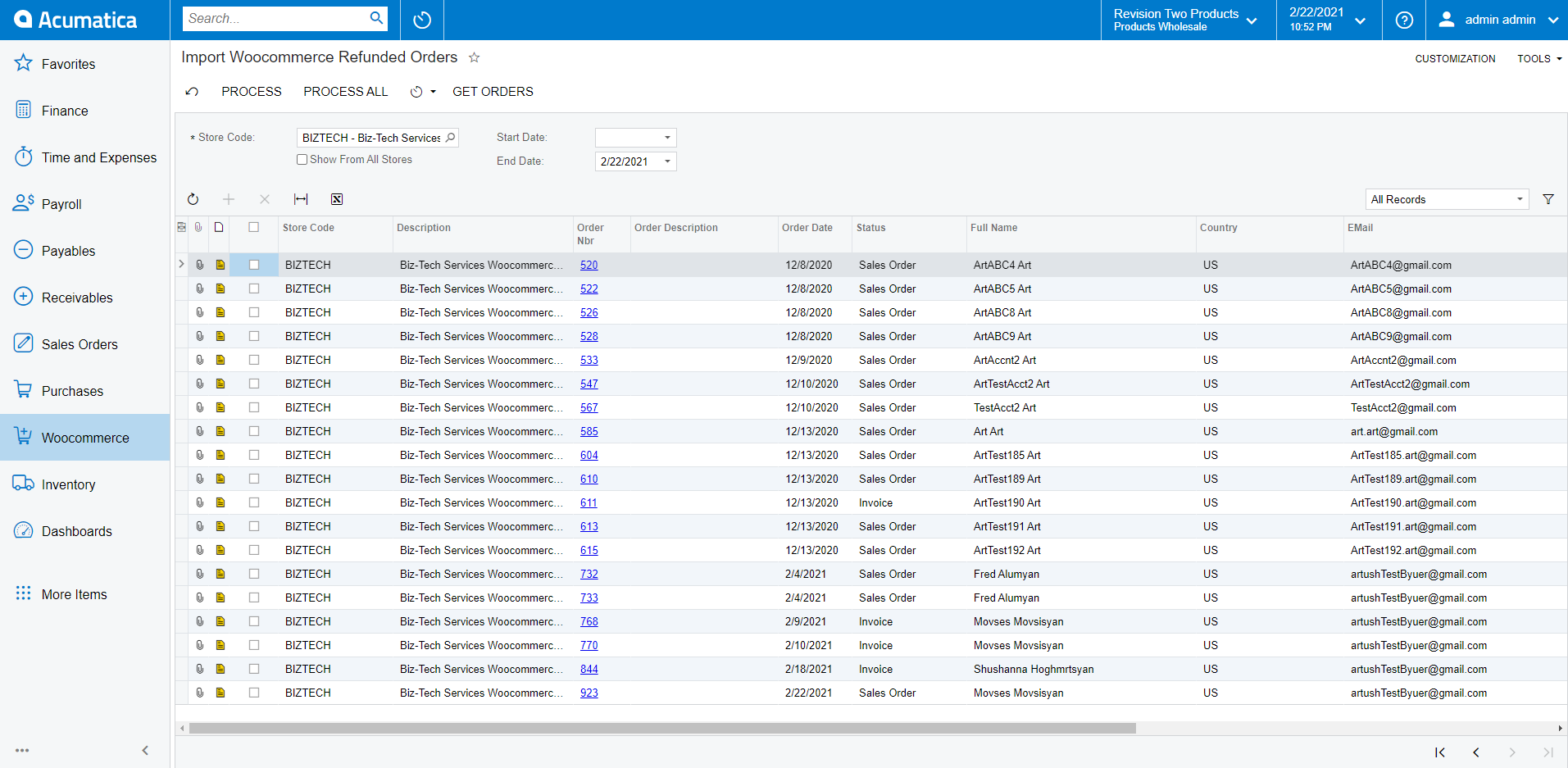Open order number 844 link
The height and width of the screenshot is (768, 1568).
click(589, 669)
